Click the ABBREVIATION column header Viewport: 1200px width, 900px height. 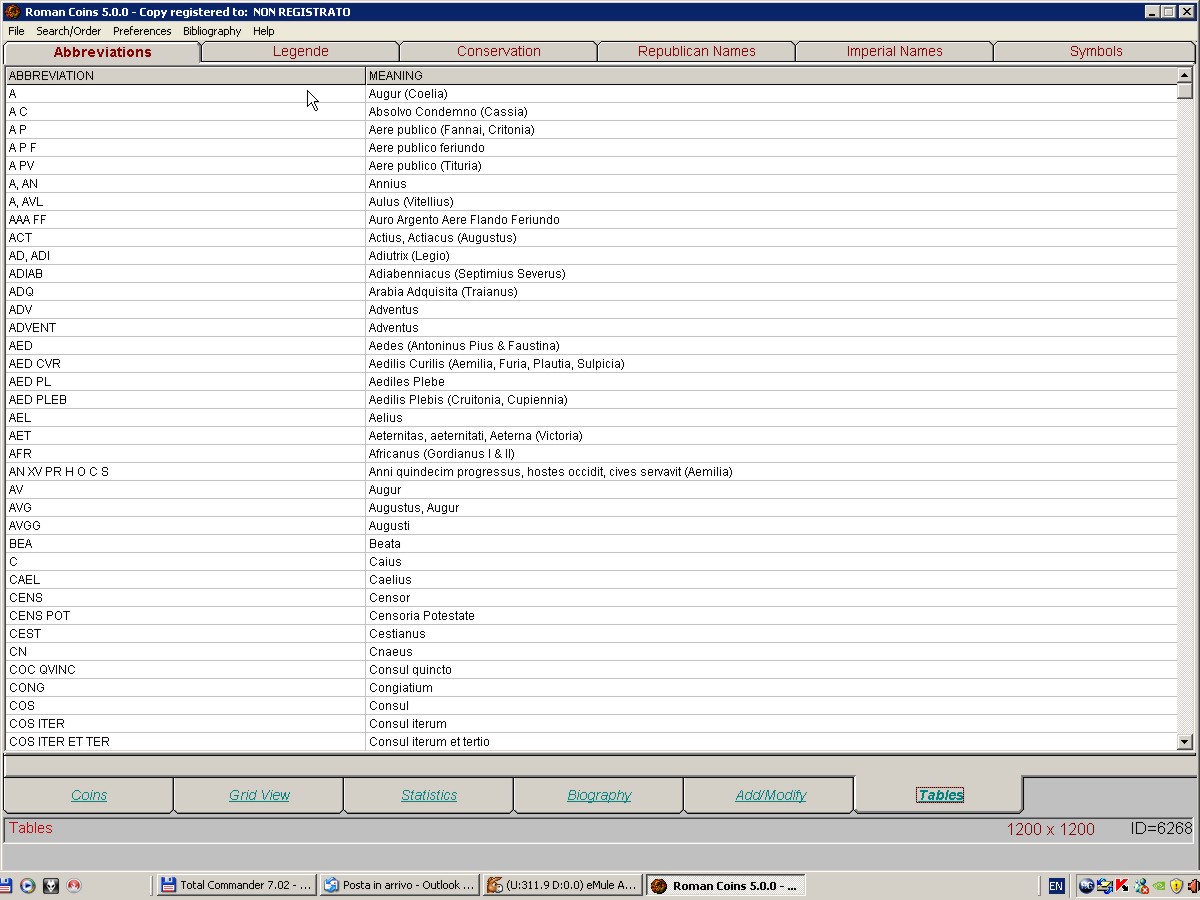click(x=185, y=76)
